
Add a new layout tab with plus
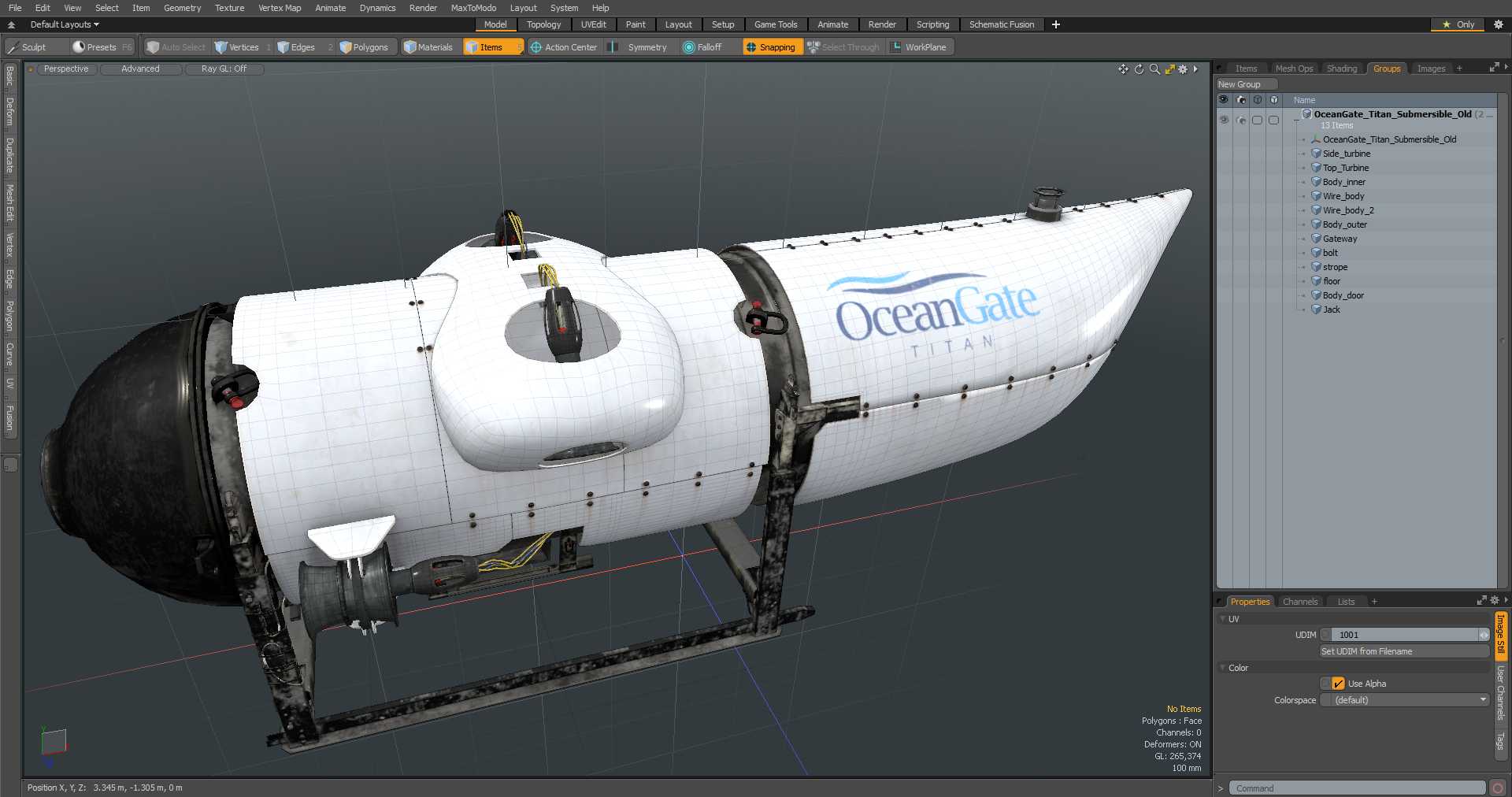(1056, 24)
